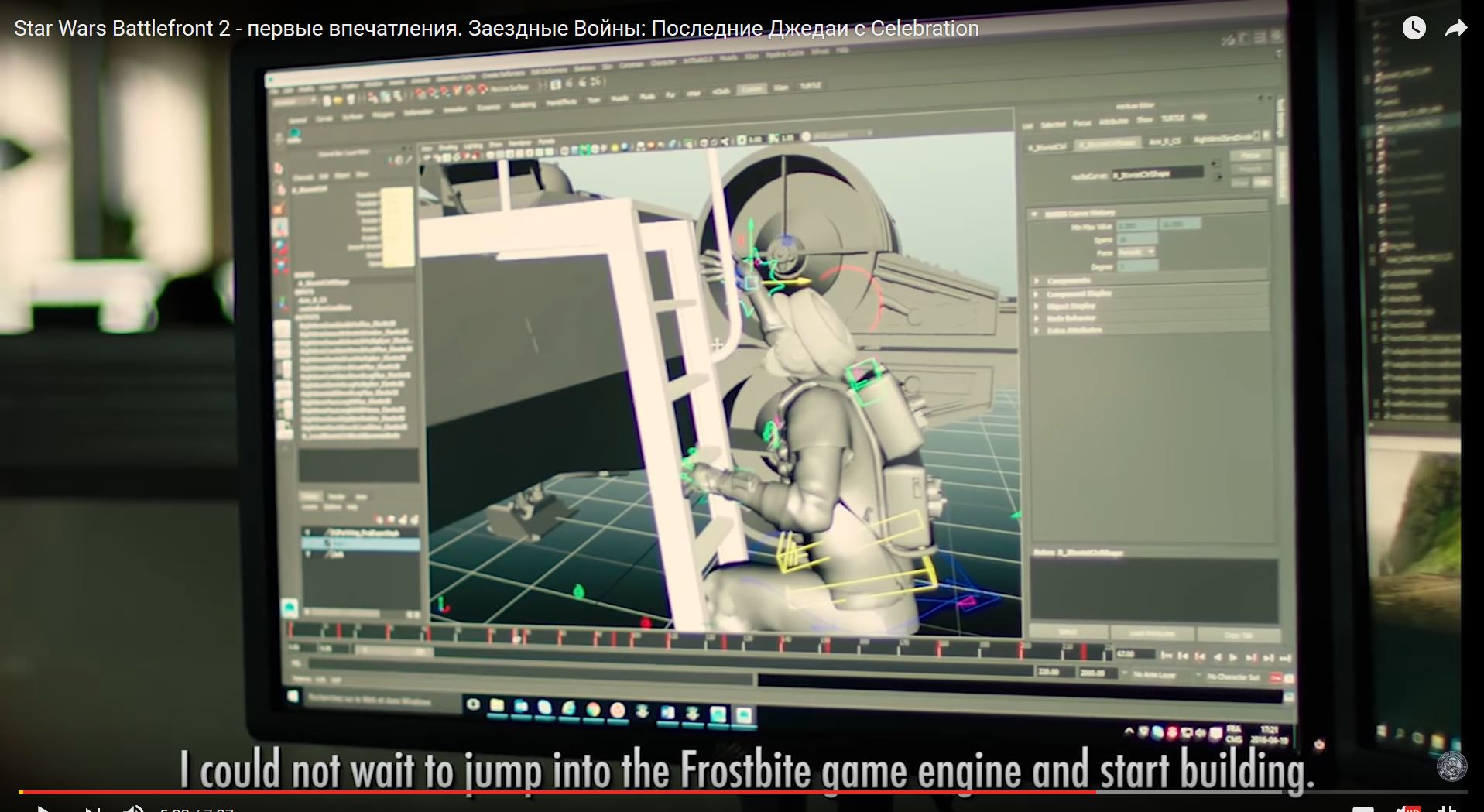Open List menu in Attribute Editor
Viewport: 1484px width, 812px height.
pos(1027,126)
